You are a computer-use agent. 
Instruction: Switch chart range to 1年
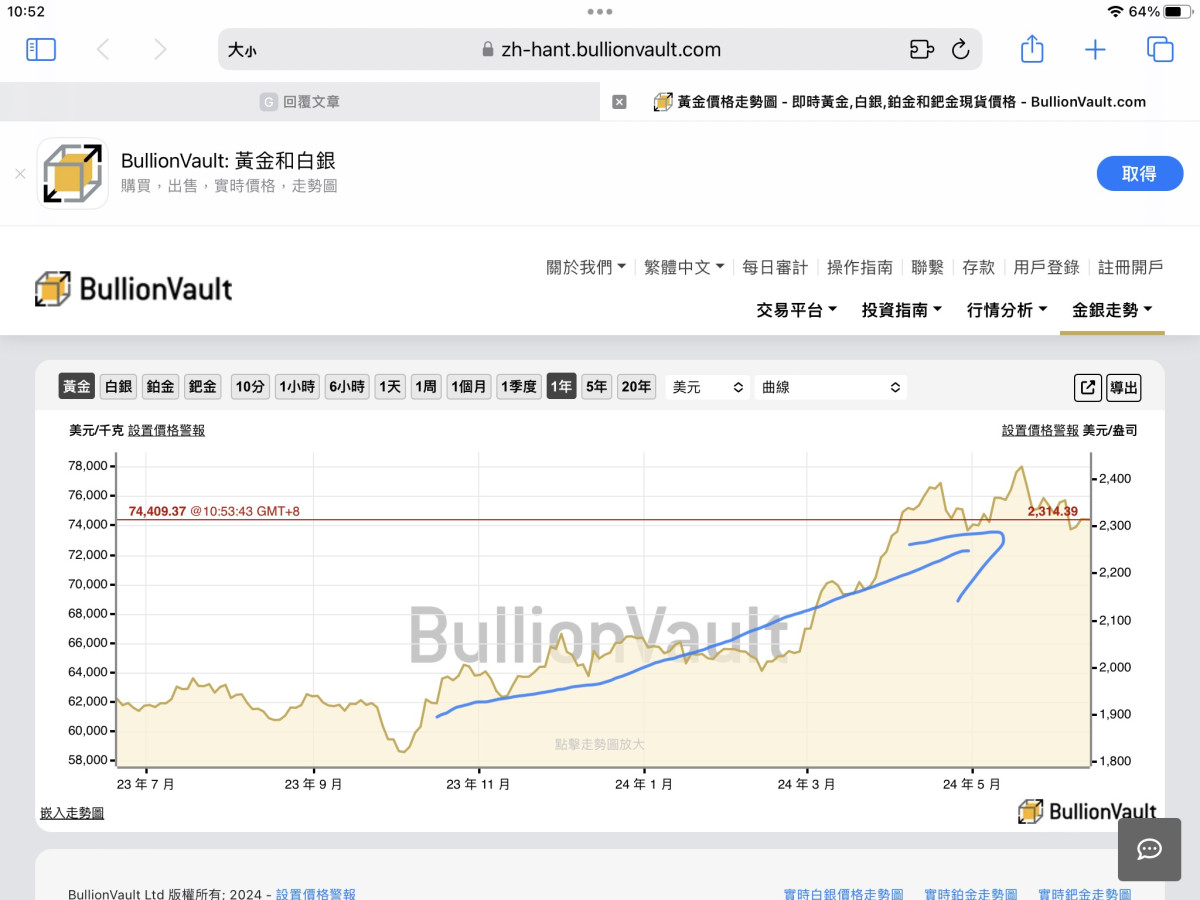click(562, 387)
